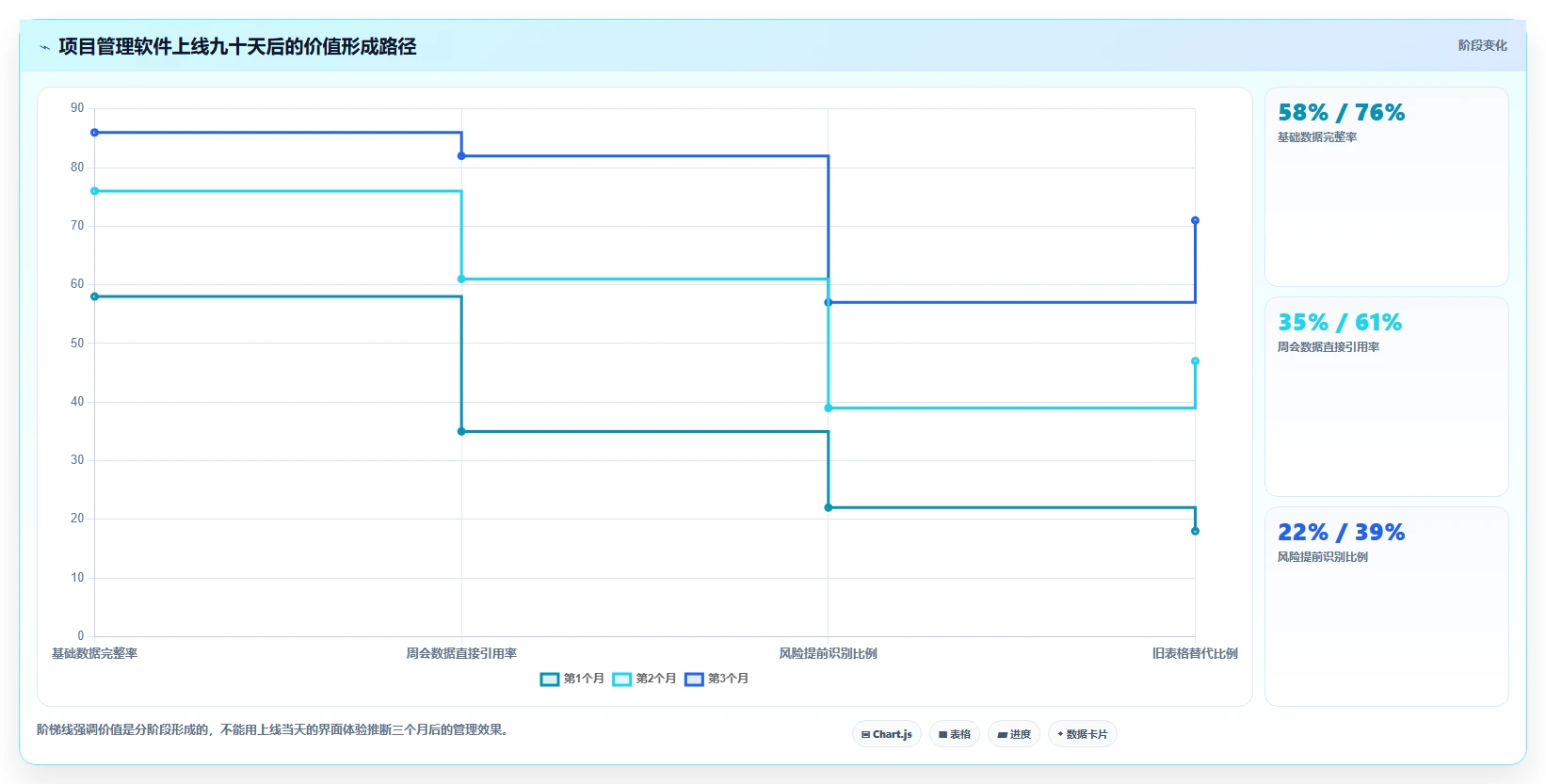Click the 第1个月 point at 22 on 风险提前识别比例
This screenshot has width=1546, height=784.
click(x=829, y=508)
